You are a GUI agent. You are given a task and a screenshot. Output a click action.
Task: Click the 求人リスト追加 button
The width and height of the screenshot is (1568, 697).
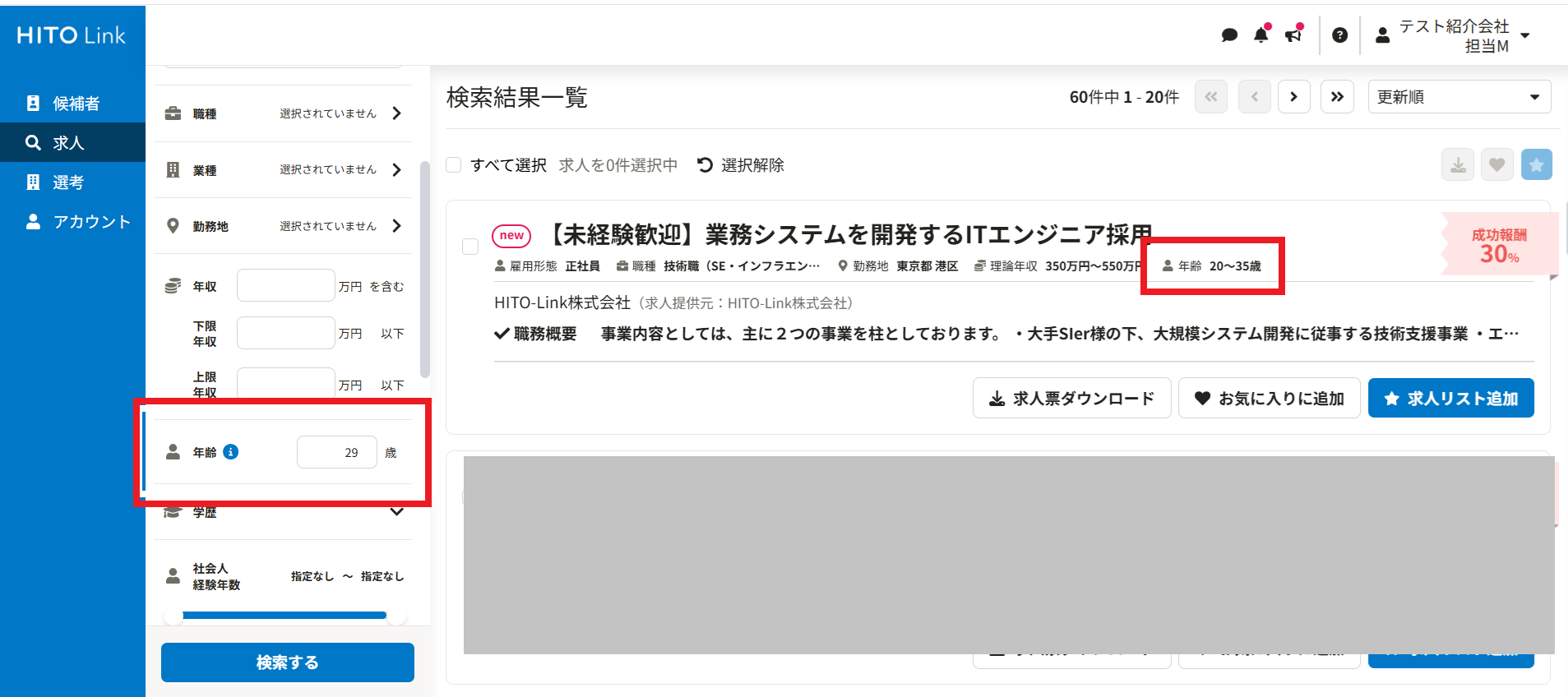[1450, 399]
